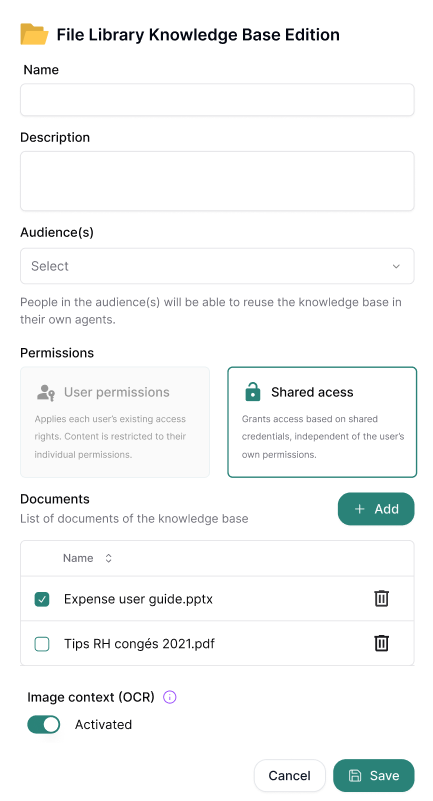Click the yellow folder icon in the title
Screen dimensions: 433x801
34,35
